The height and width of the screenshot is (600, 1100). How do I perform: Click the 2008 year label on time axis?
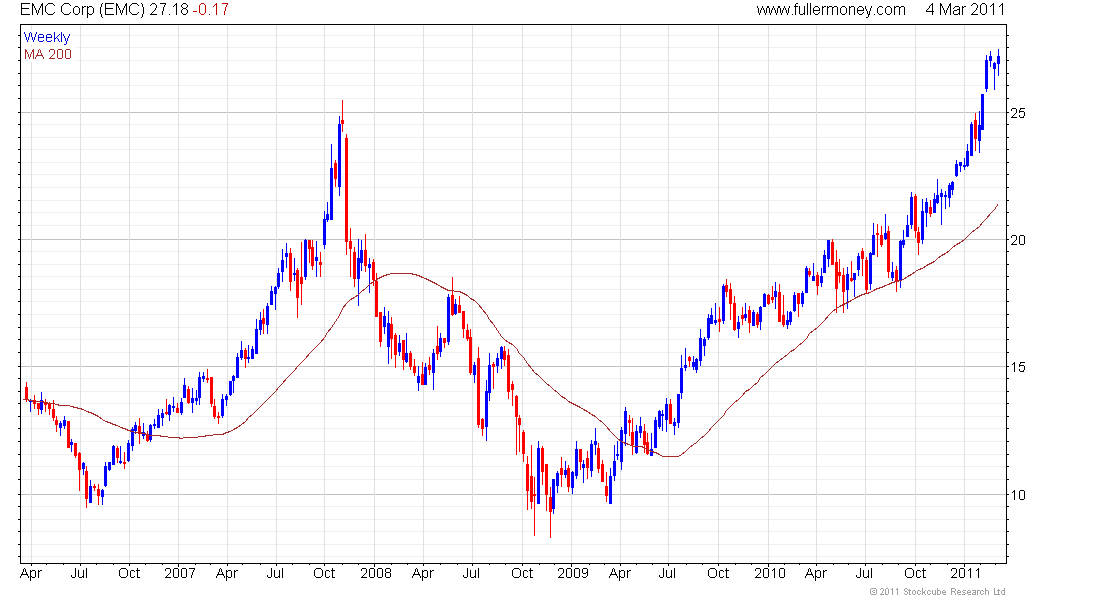[x=376, y=573]
